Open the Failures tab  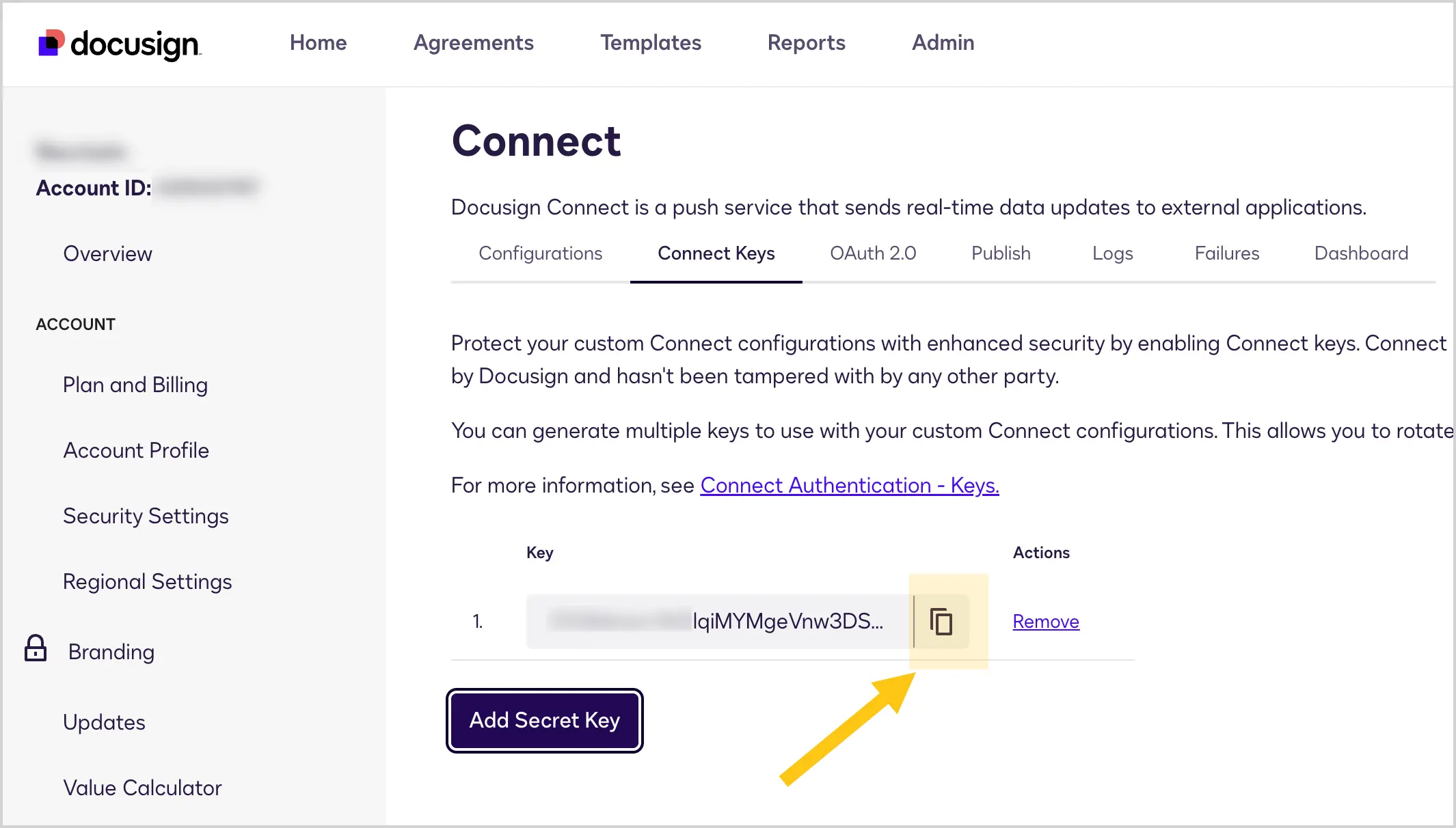click(1227, 253)
